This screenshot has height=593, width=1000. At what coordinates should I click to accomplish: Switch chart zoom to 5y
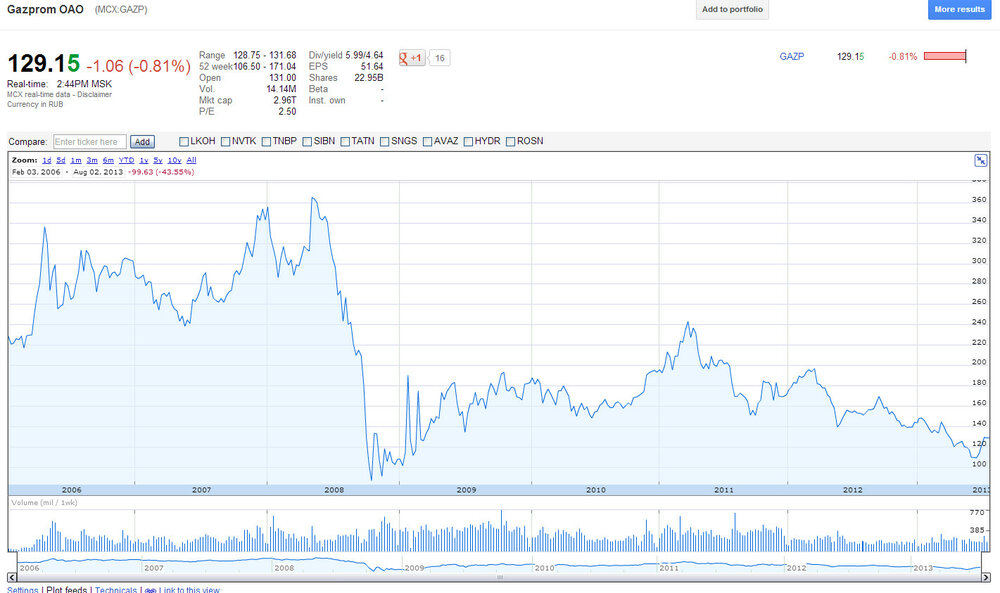coord(158,160)
